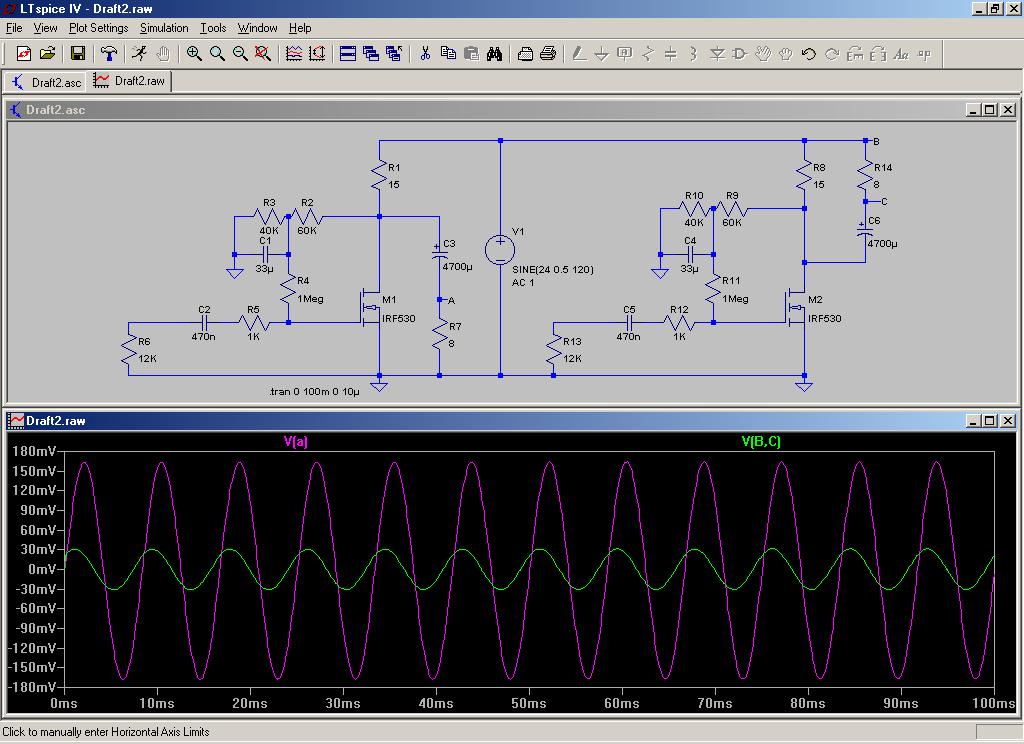
Task: Switch to the Draft2.asc tab
Action: click(x=46, y=82)
